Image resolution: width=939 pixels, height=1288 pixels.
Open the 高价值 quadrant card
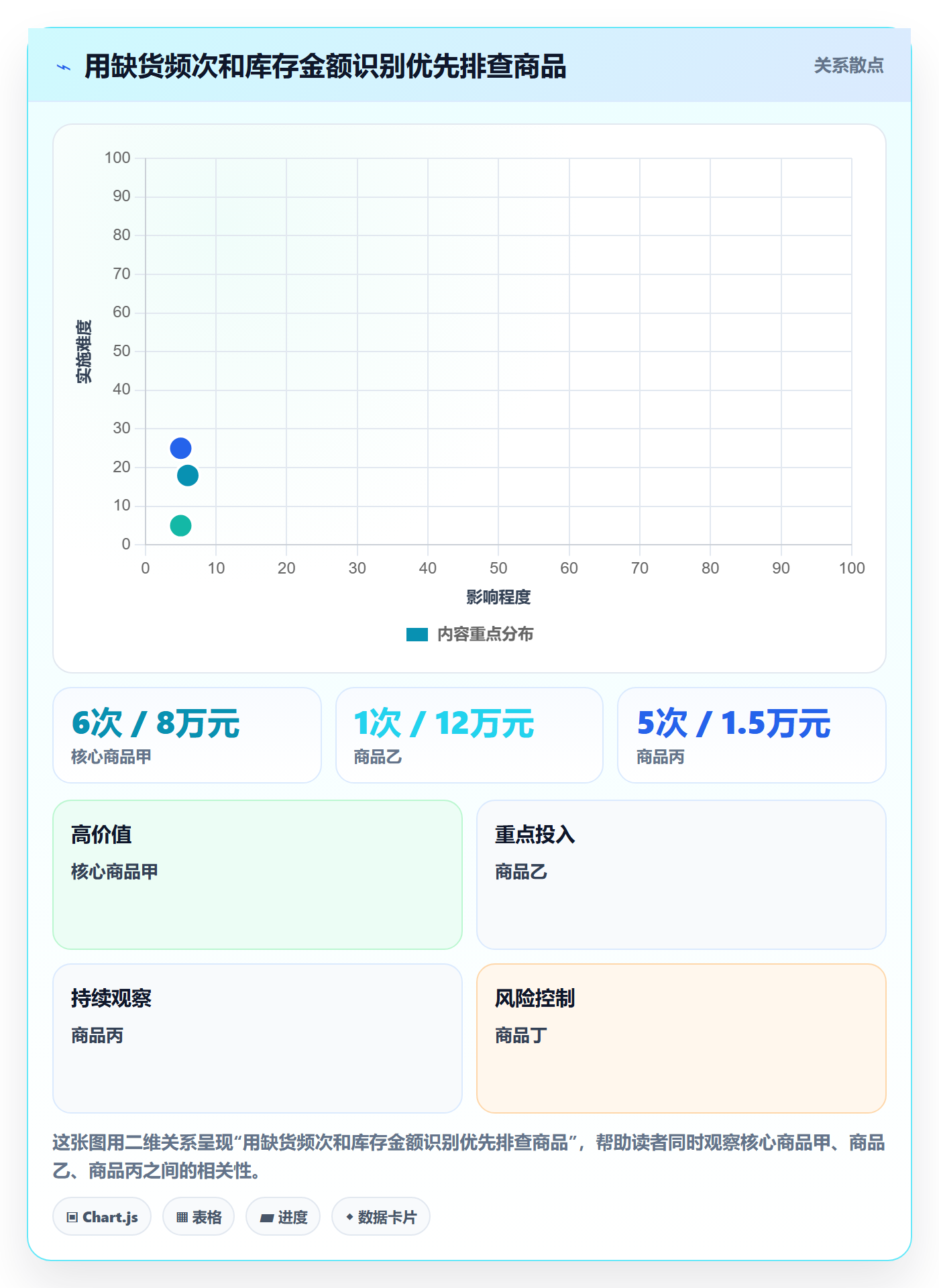click(x=258, y=875)
